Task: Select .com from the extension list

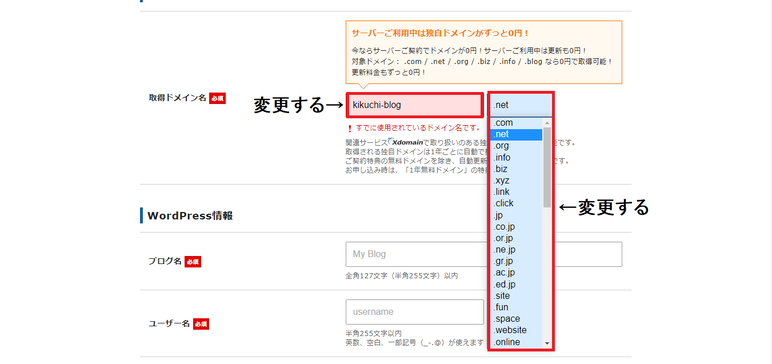Action: pos(516,123)
